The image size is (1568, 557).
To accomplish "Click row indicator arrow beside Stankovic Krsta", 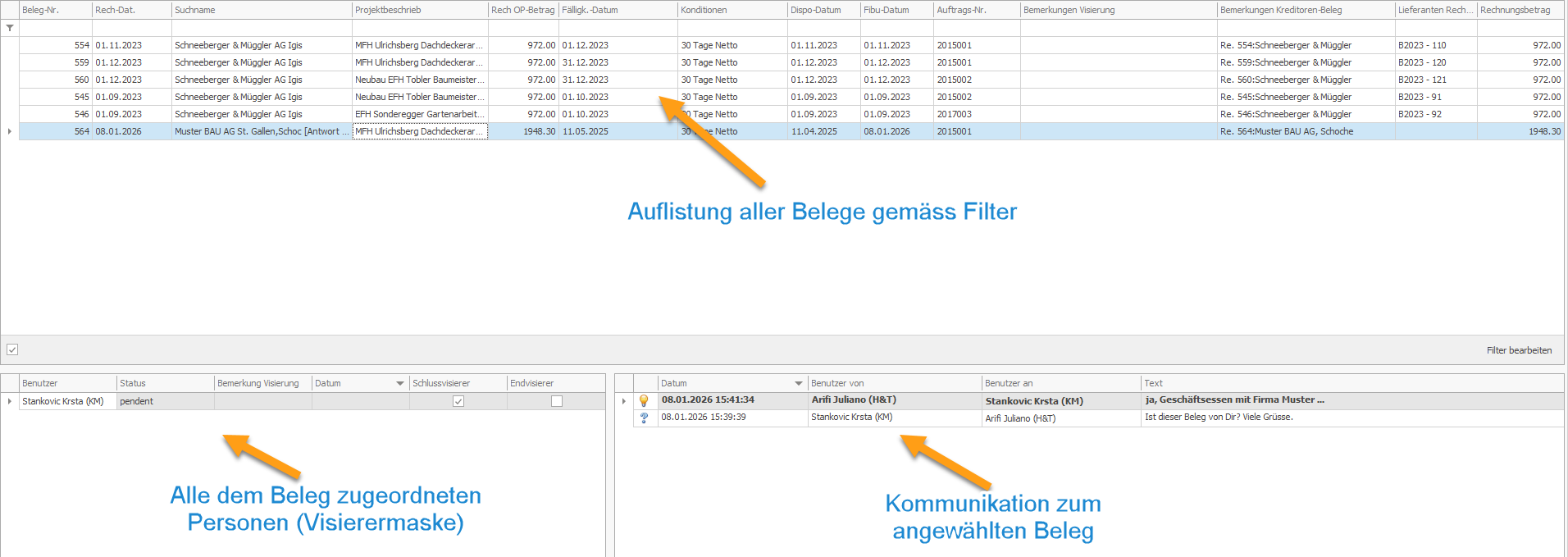I will (10, 401).
